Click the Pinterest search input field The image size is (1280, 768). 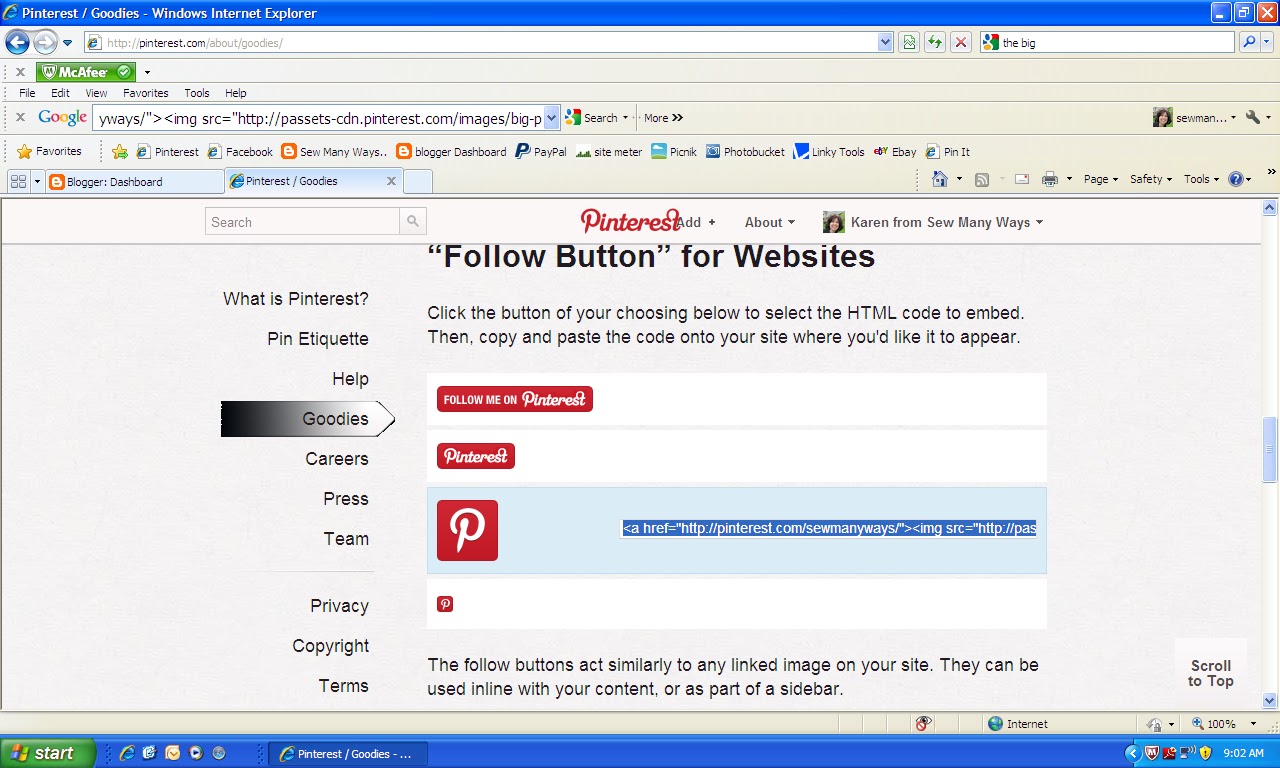(302, 221)
